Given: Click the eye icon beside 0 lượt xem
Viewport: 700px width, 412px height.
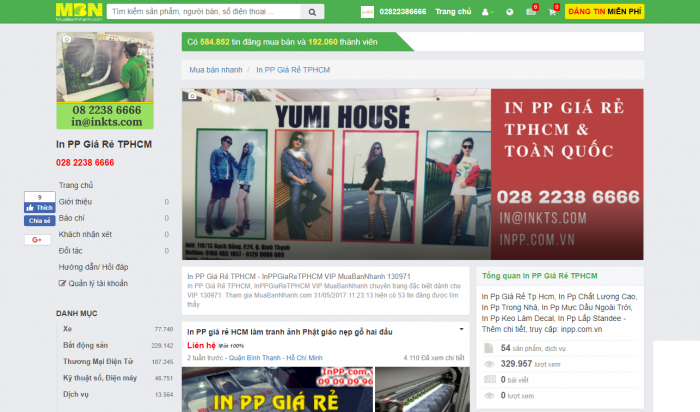Looking at the screenshot, I should [x=489, y=395].
